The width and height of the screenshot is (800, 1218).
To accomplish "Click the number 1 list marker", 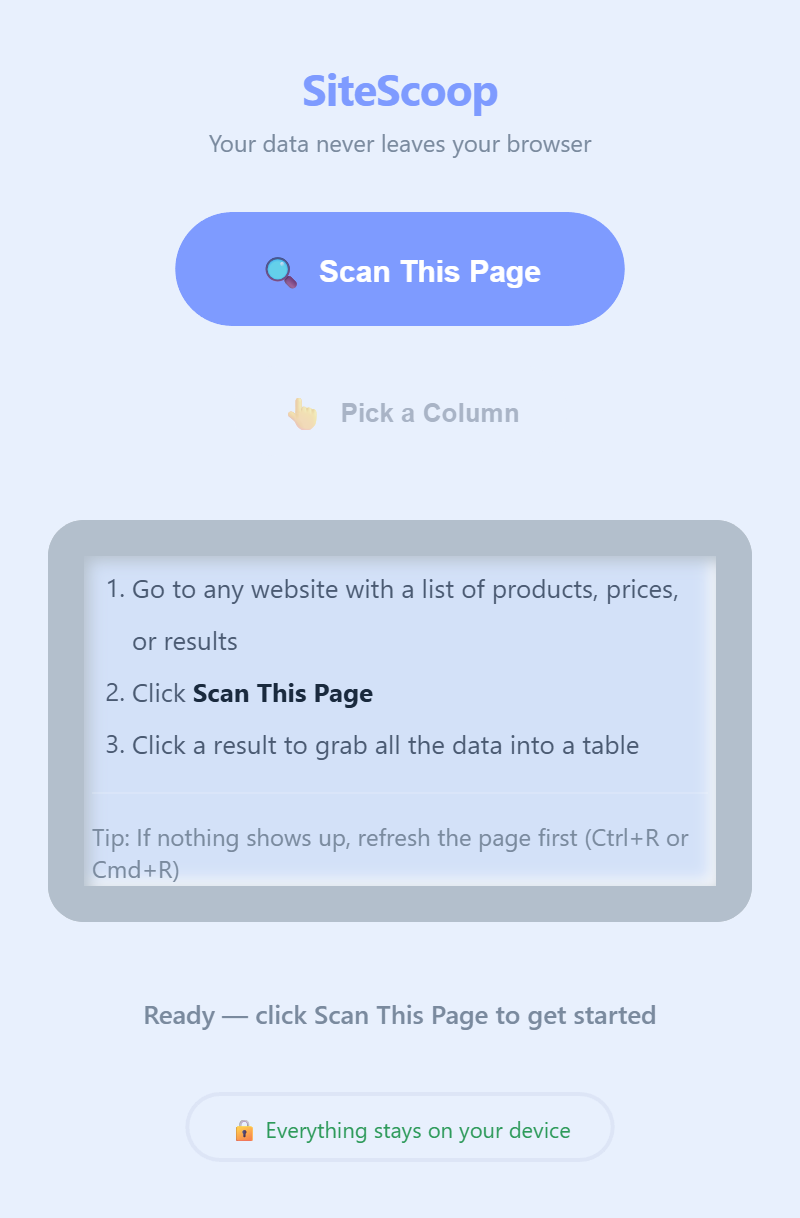I will coord(114,589).
